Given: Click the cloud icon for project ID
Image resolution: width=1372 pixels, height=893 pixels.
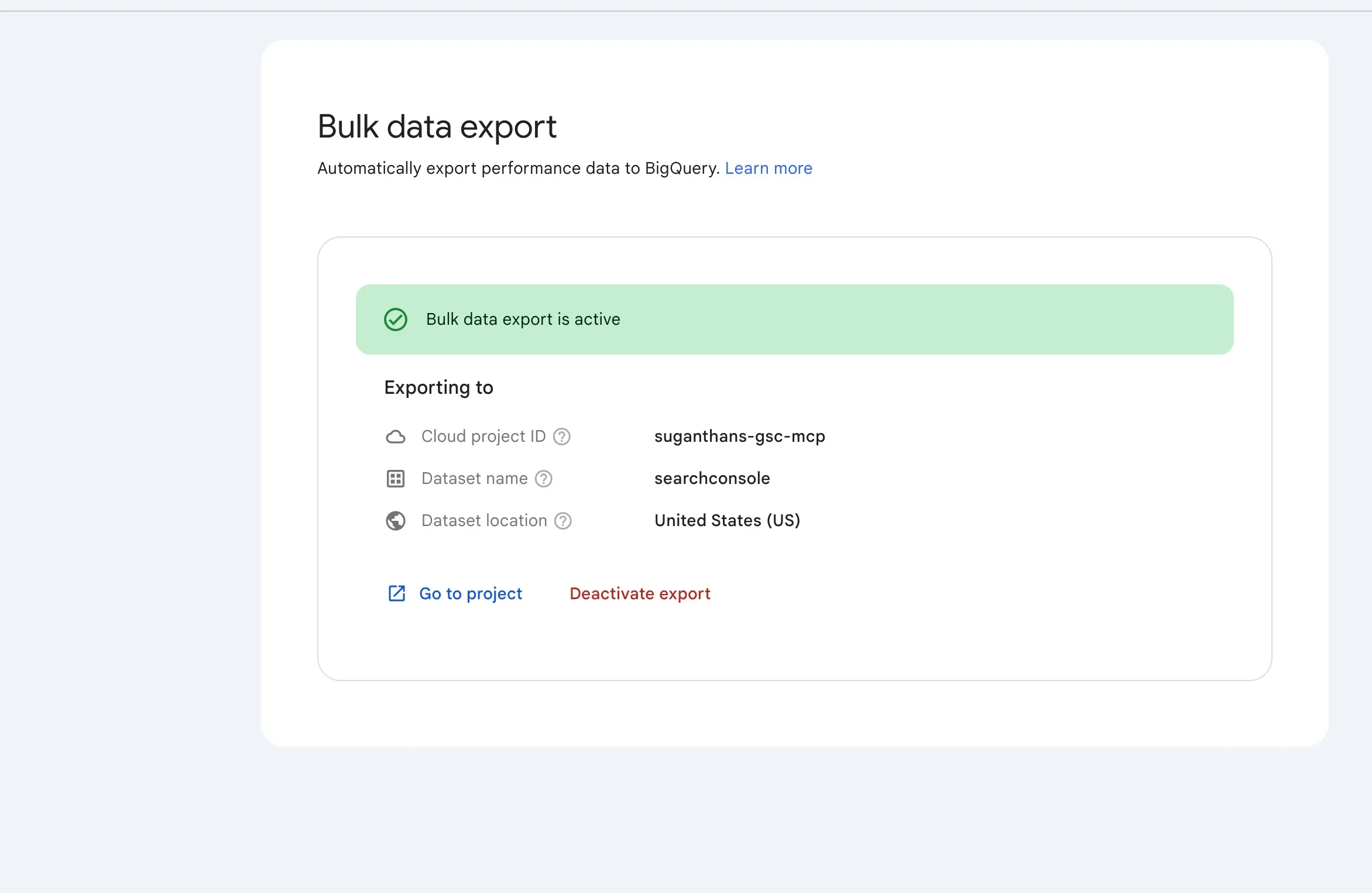Looking at the screenshot, I should pyautogui.click(x=396, y=437).
